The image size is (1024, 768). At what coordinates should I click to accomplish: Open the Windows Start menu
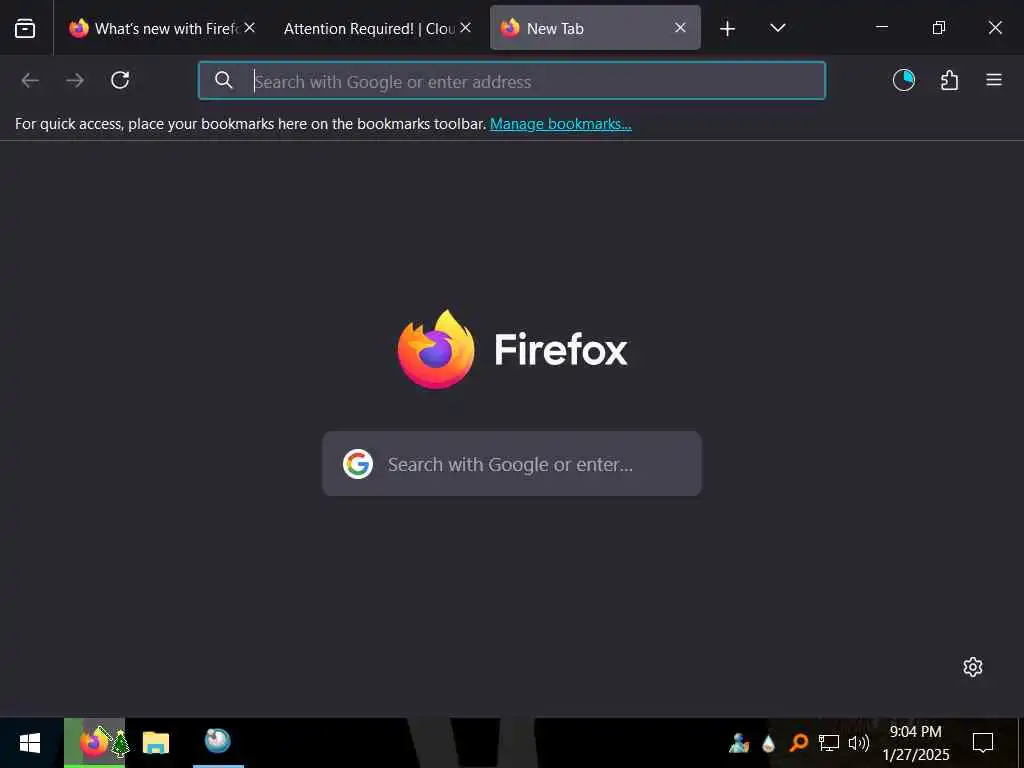tap(30, 743)
